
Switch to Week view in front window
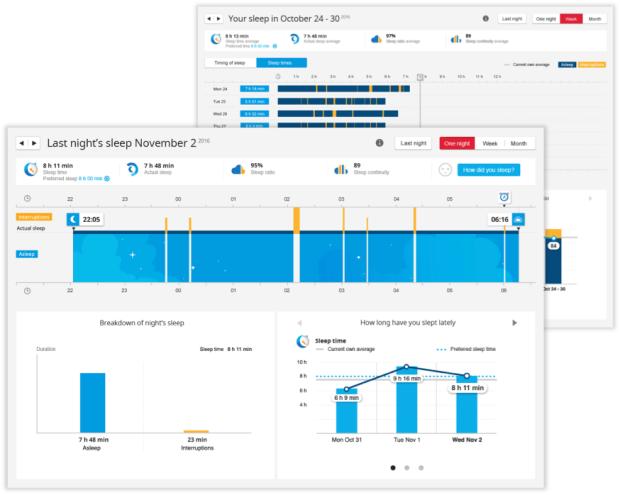490,143
